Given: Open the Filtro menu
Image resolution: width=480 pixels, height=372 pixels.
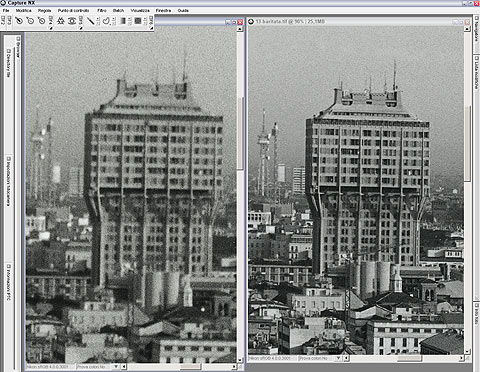Looking at the screenshot, I should pyautogui.click(x=102, y=11).
